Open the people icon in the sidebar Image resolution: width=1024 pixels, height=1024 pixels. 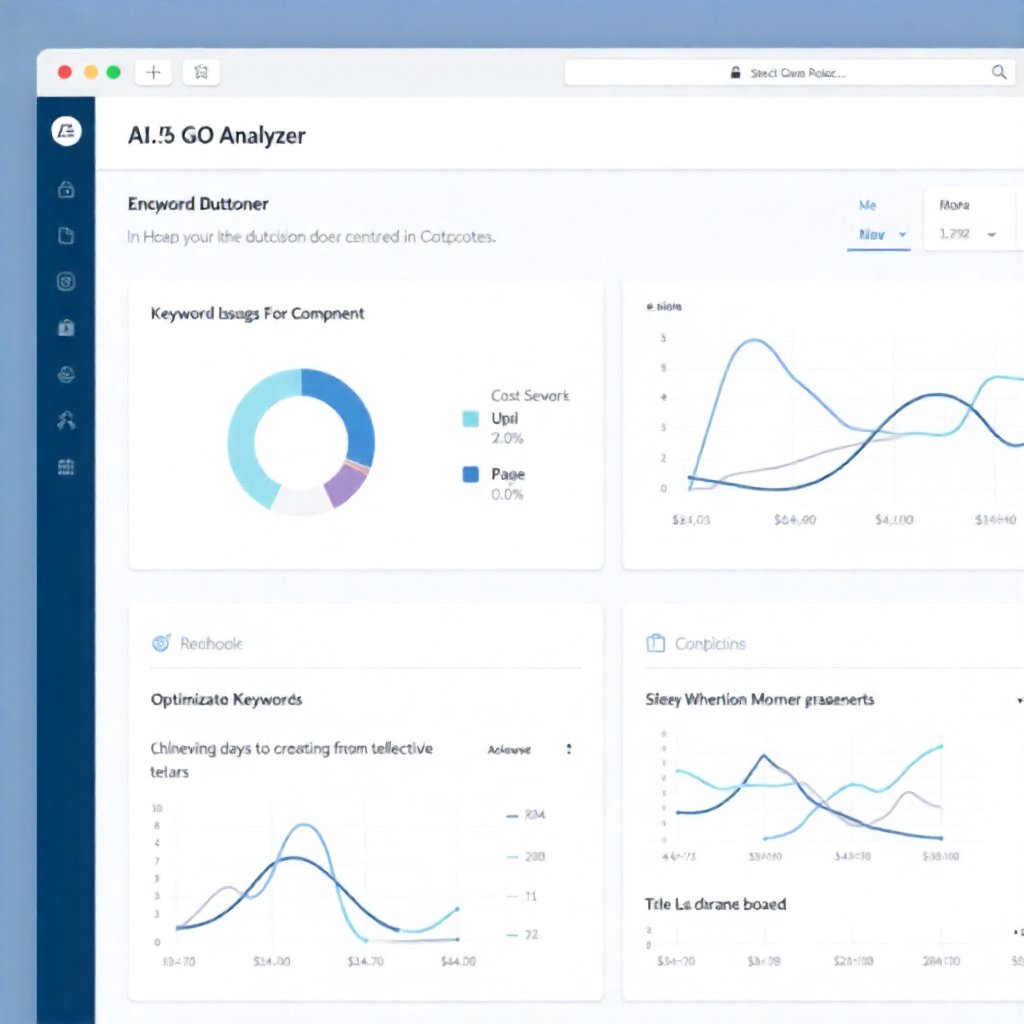66,421
